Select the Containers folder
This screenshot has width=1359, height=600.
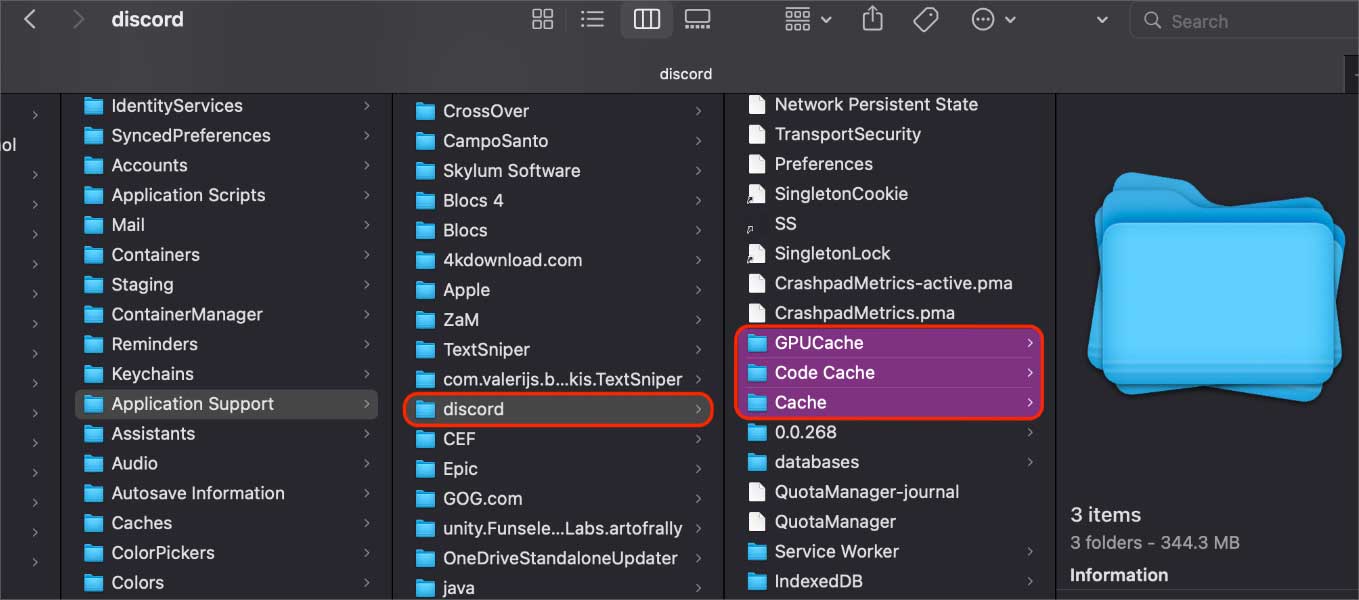pyautogui.click(x=226, y=255)
